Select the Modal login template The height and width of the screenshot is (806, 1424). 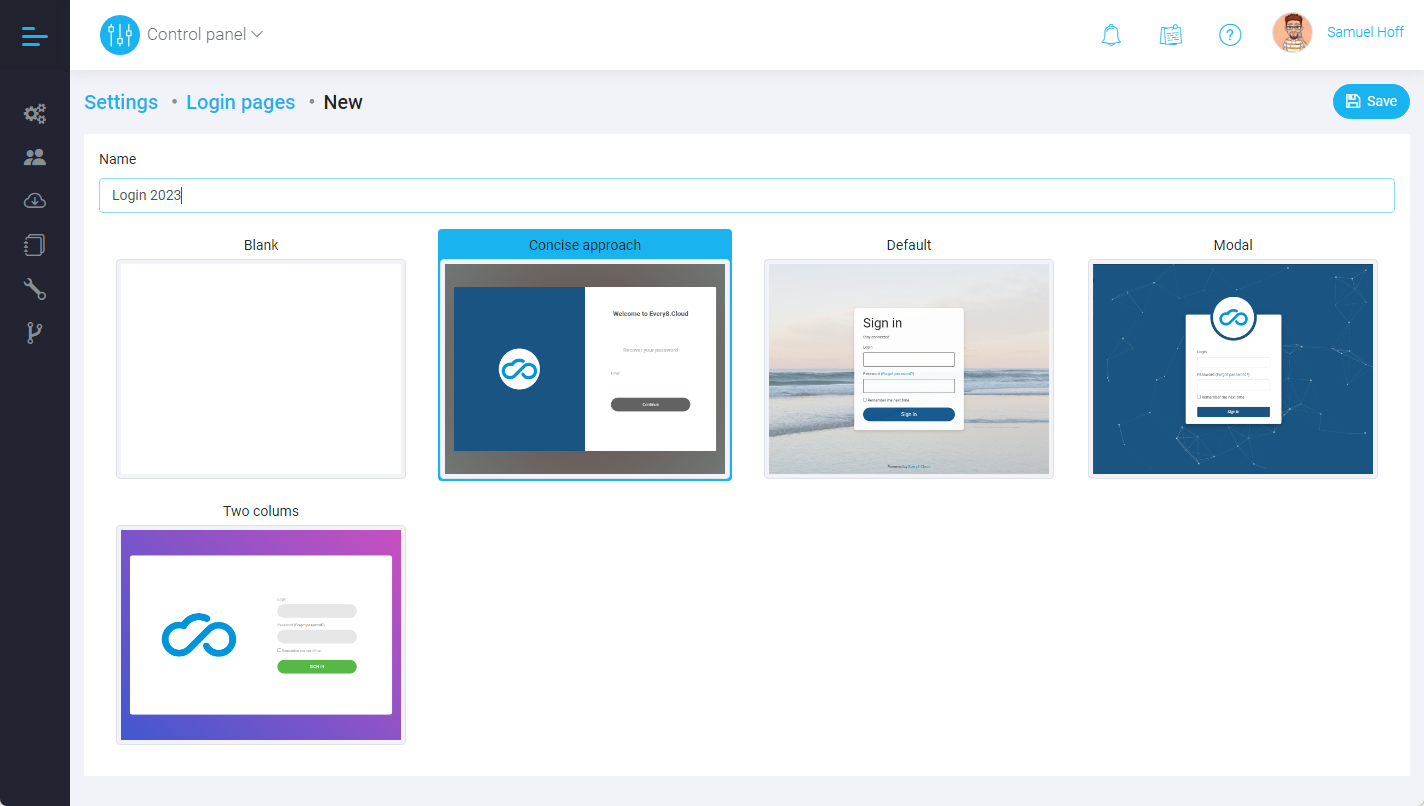pyautogui.click(x=1232, y=368)
